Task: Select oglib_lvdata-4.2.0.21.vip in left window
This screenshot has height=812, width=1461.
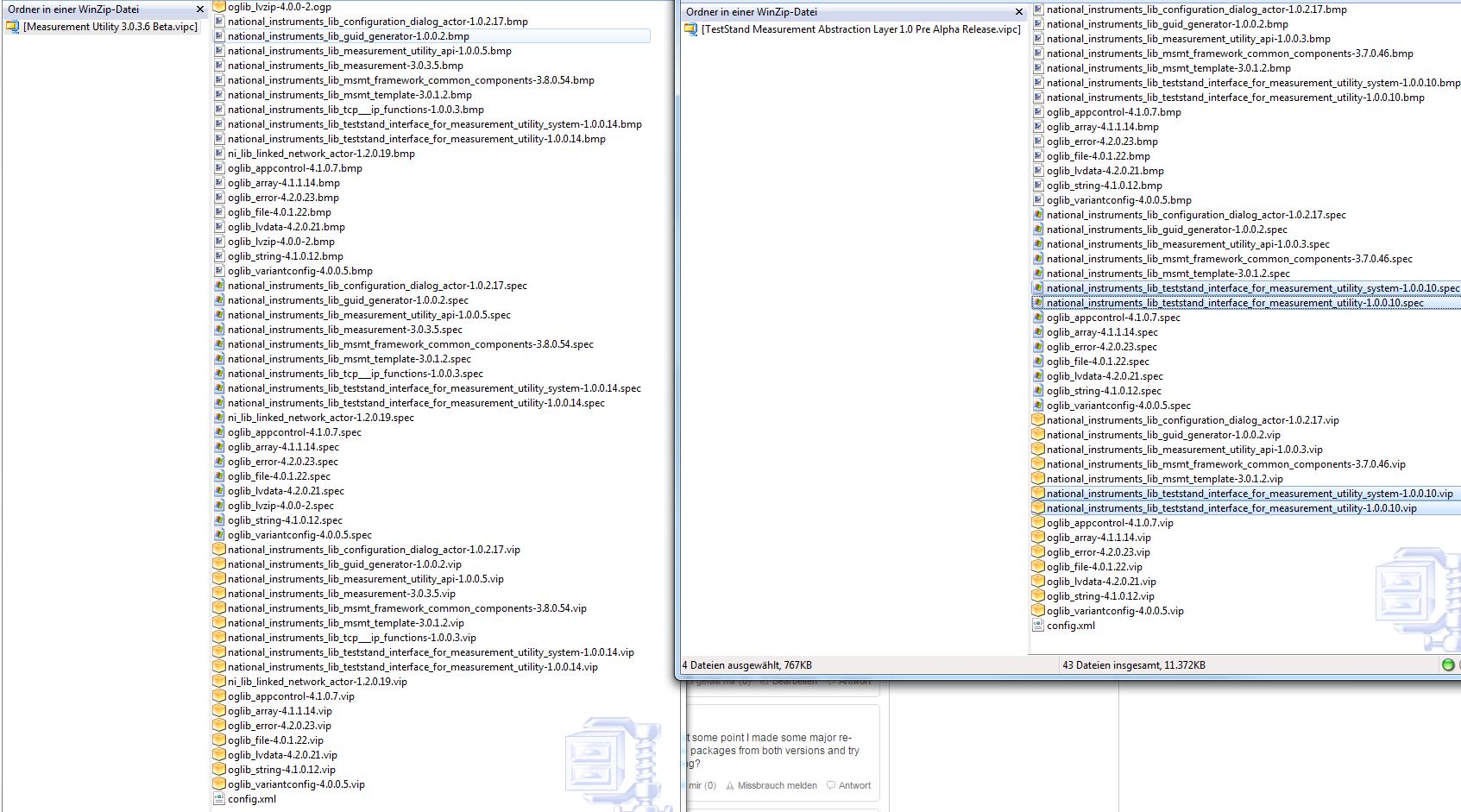Action: (x=282, y=755)
